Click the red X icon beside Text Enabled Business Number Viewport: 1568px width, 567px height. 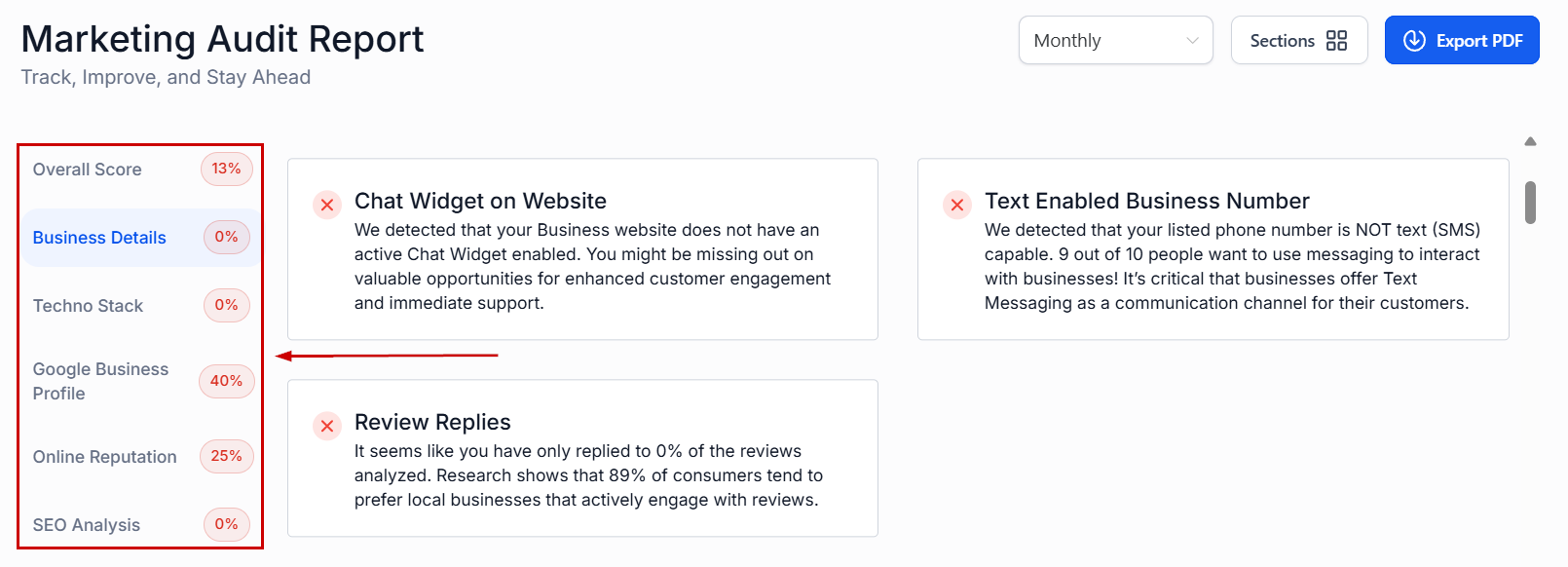click(957, 205)
